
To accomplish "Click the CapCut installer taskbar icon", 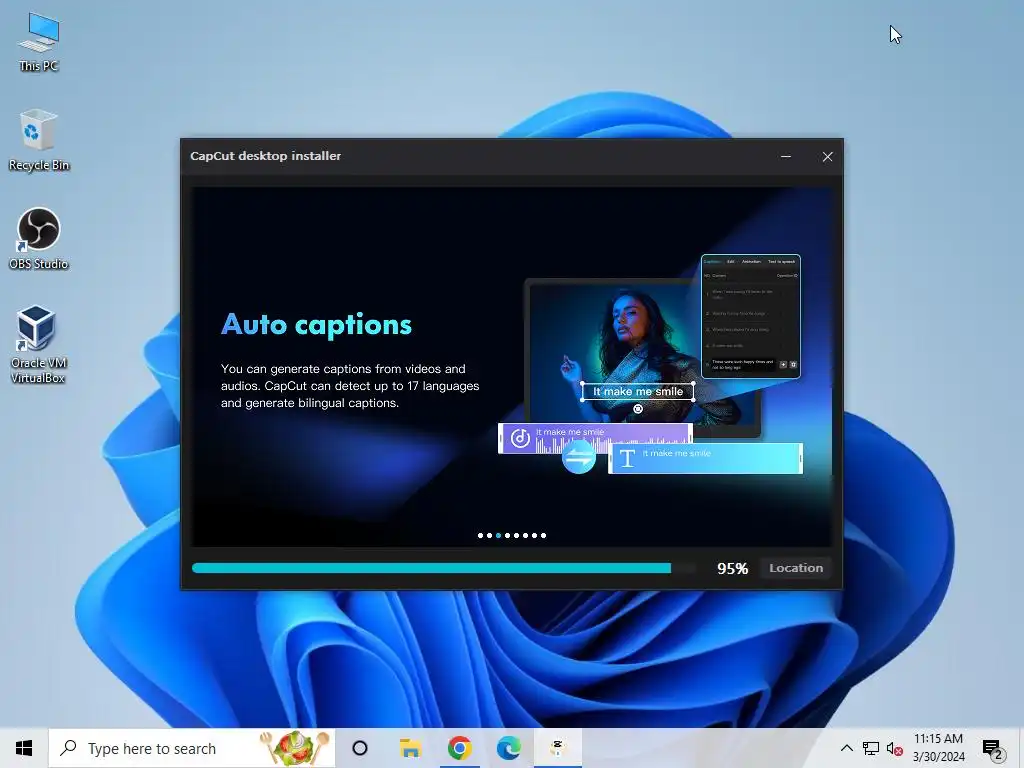I will click(557, 748).
